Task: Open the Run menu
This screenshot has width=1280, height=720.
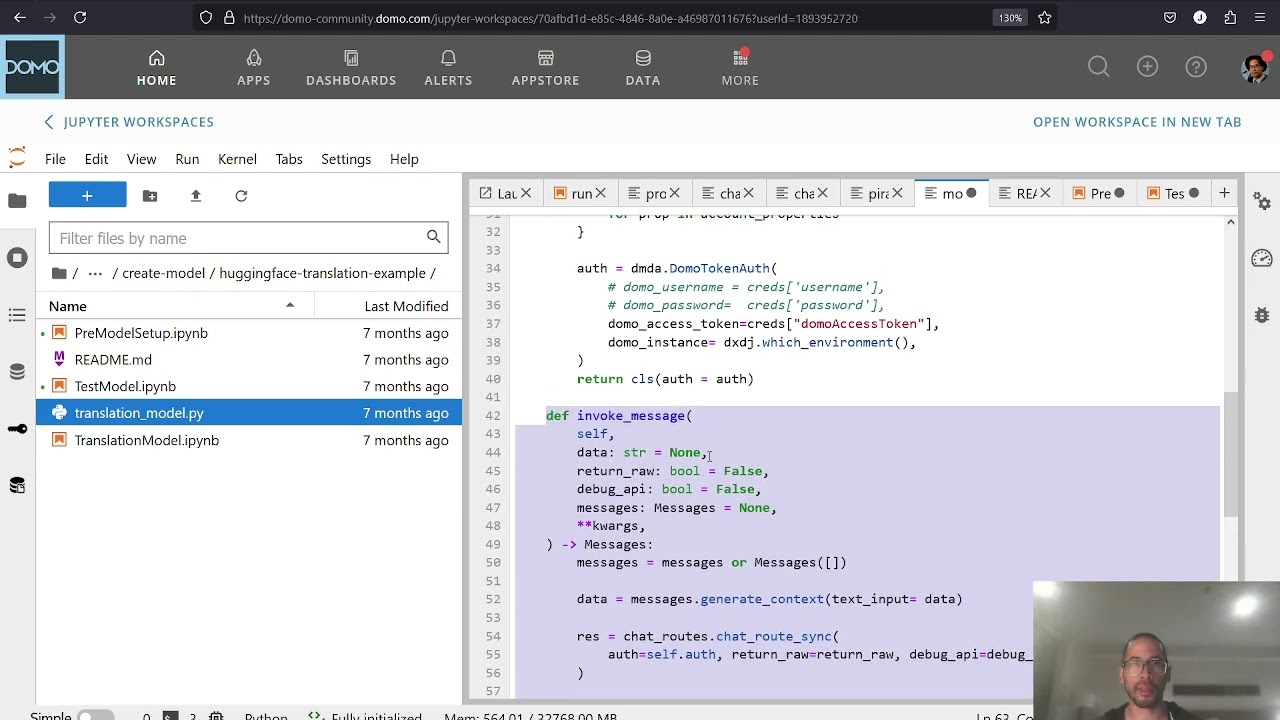Action: [187, 159]
